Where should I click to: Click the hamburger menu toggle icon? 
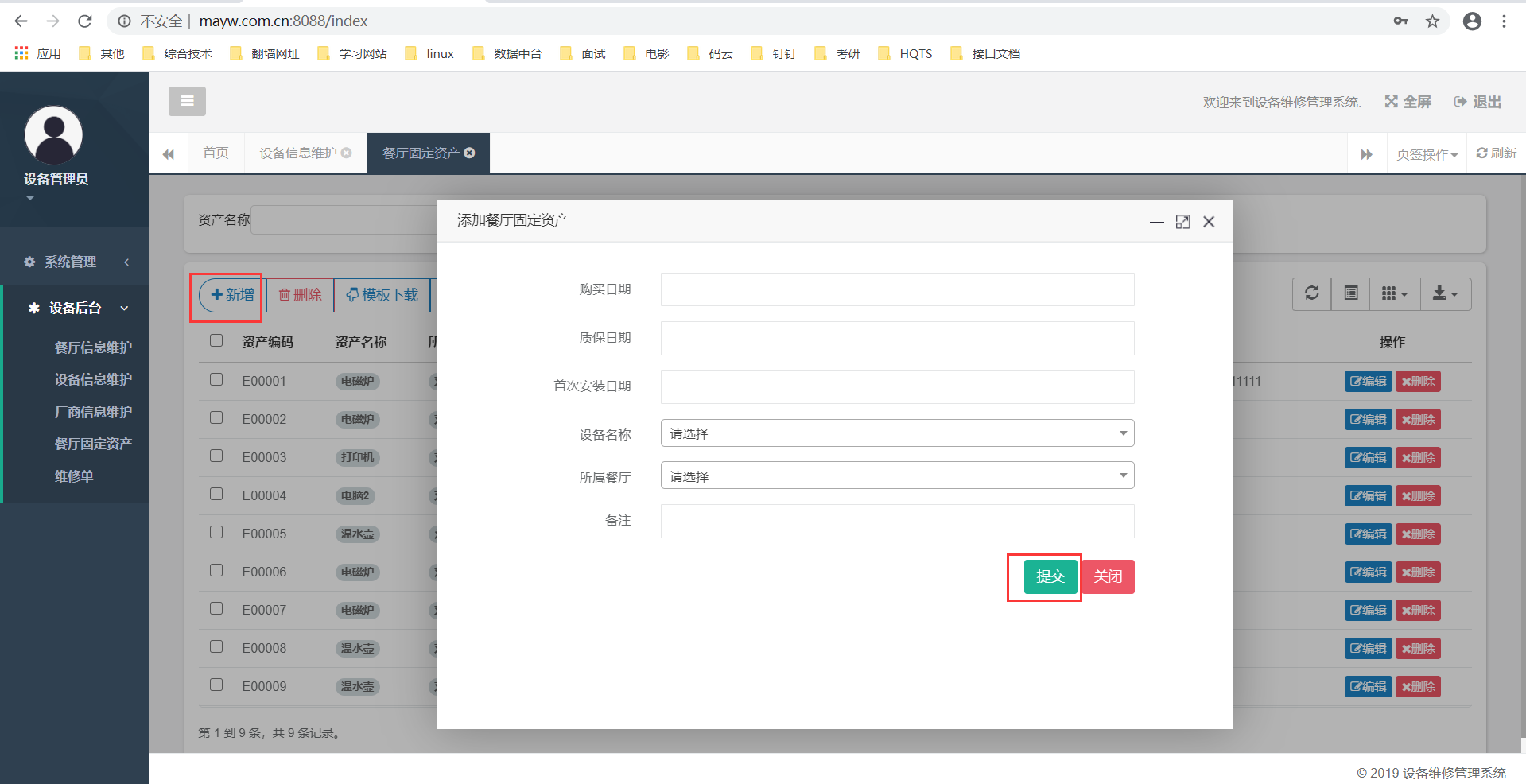(187, 101)
